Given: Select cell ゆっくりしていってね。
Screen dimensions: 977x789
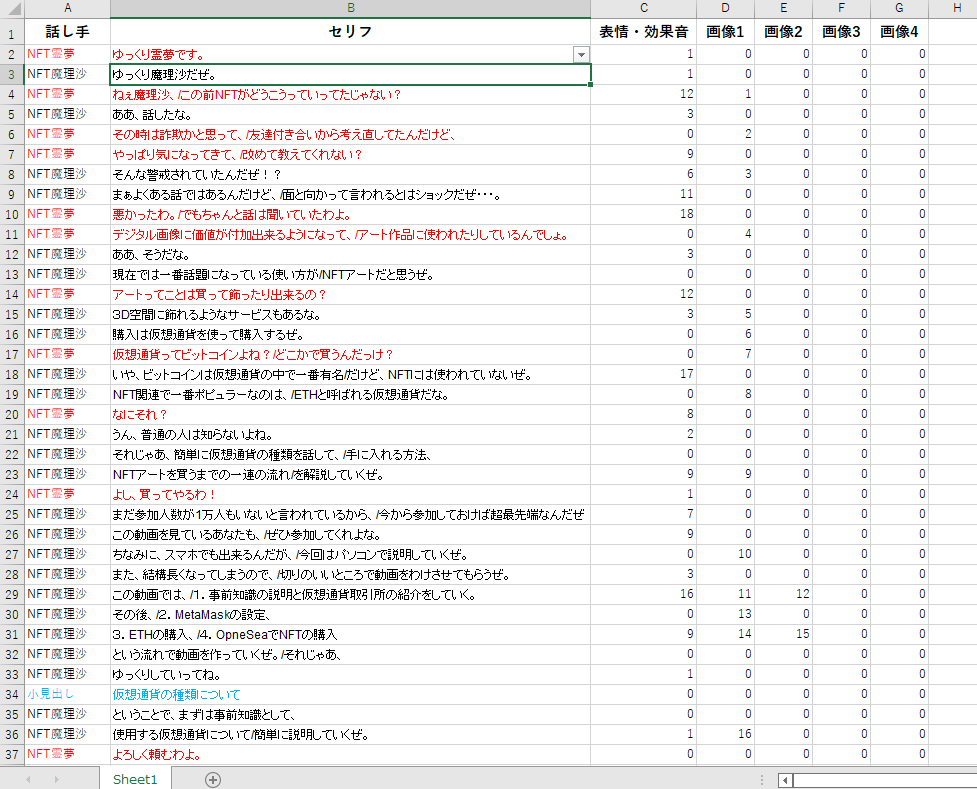Looking at the screenshot, I should coord(351,674).
